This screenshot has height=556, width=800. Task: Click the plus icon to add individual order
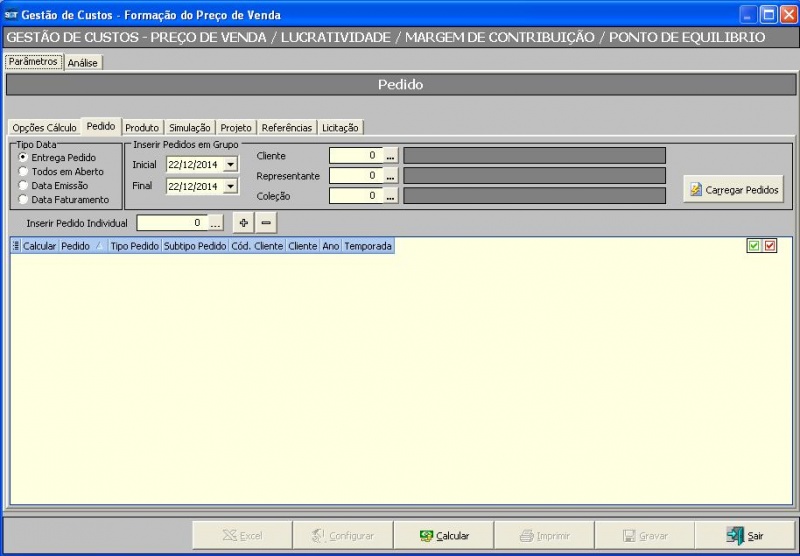pyautogui.click(x=243, y=223)
